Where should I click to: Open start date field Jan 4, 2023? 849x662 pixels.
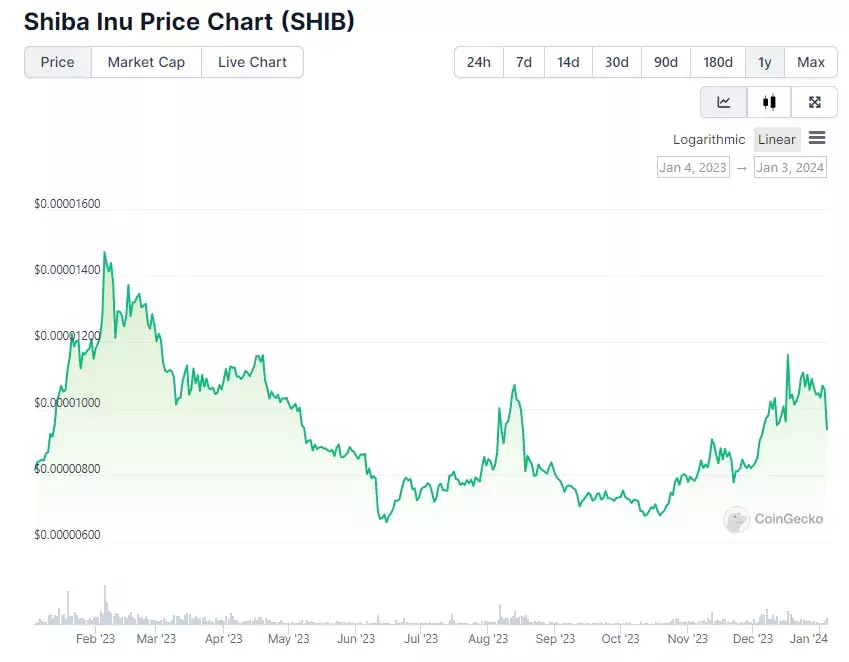coord(693,167)
